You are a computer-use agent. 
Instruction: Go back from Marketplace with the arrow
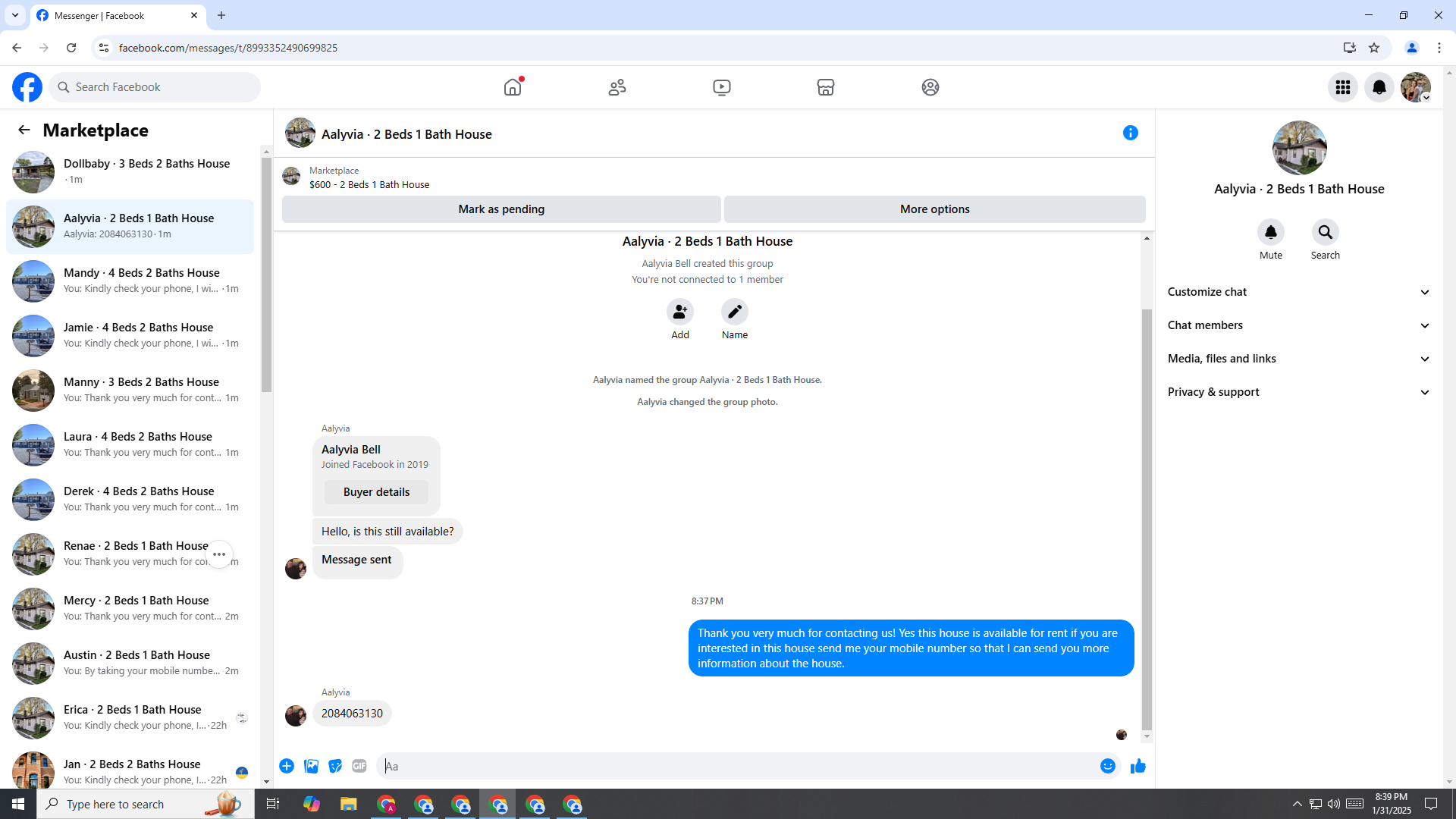(x=24, y=130)
